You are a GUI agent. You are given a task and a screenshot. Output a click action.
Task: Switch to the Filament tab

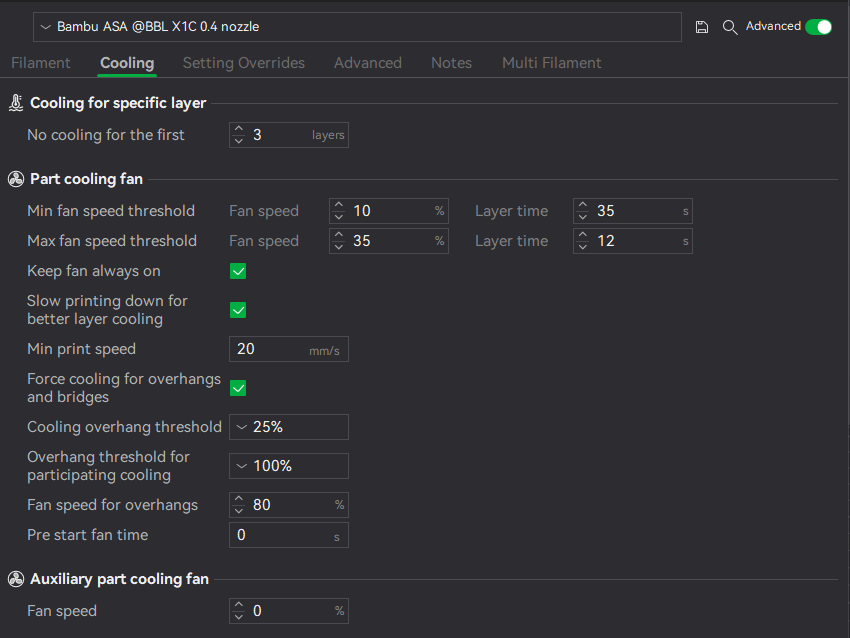pos(41,63)
